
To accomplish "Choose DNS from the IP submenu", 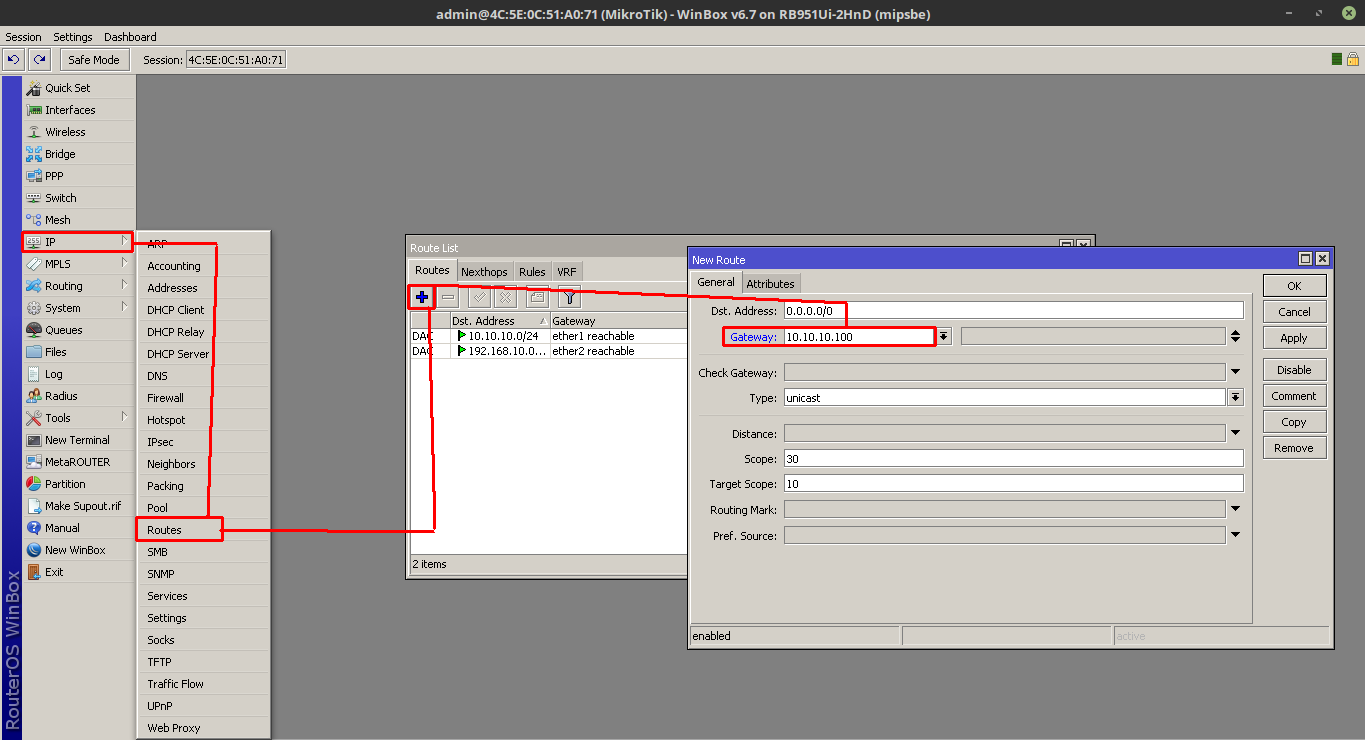I will [x=204, y=376].
